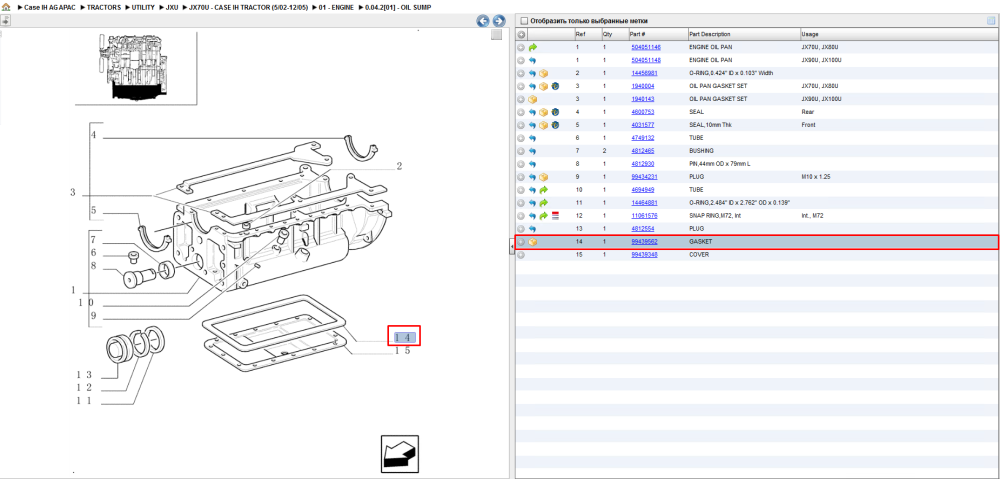The width and height of the screenshot is (1000, 479).
Task: Enable 'Отобразить только выбранные метки' checkbox
Action: (x=524, y=20)
